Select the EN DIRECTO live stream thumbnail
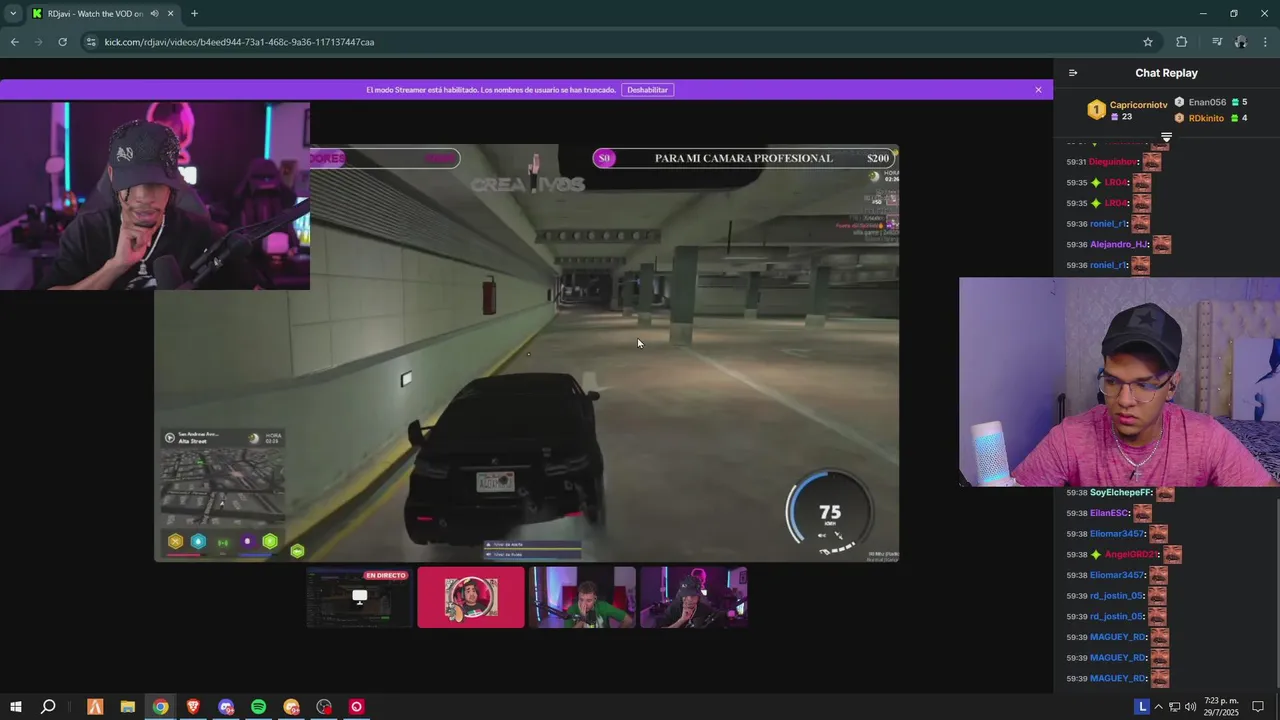Screen dimensions: 1280x720 (x=359, y=597)
